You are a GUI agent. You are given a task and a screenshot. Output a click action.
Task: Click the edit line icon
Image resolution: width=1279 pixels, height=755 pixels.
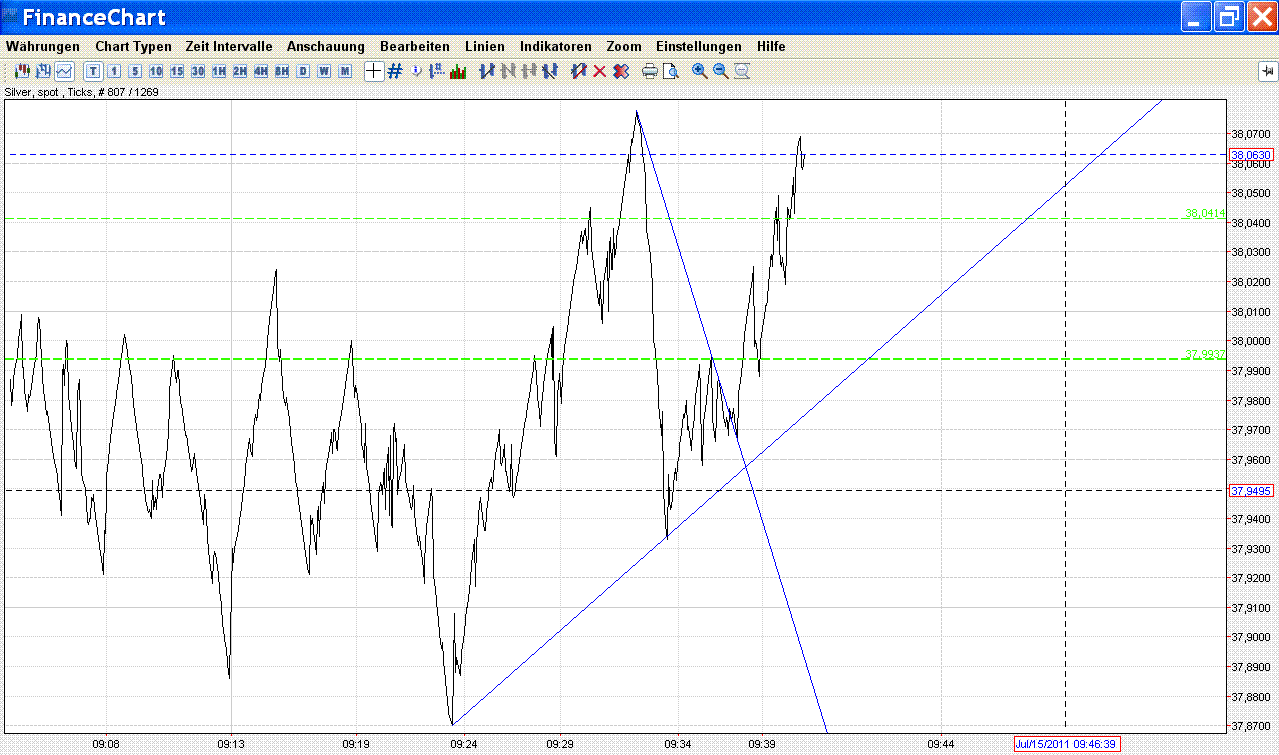[x=579, y=71]
